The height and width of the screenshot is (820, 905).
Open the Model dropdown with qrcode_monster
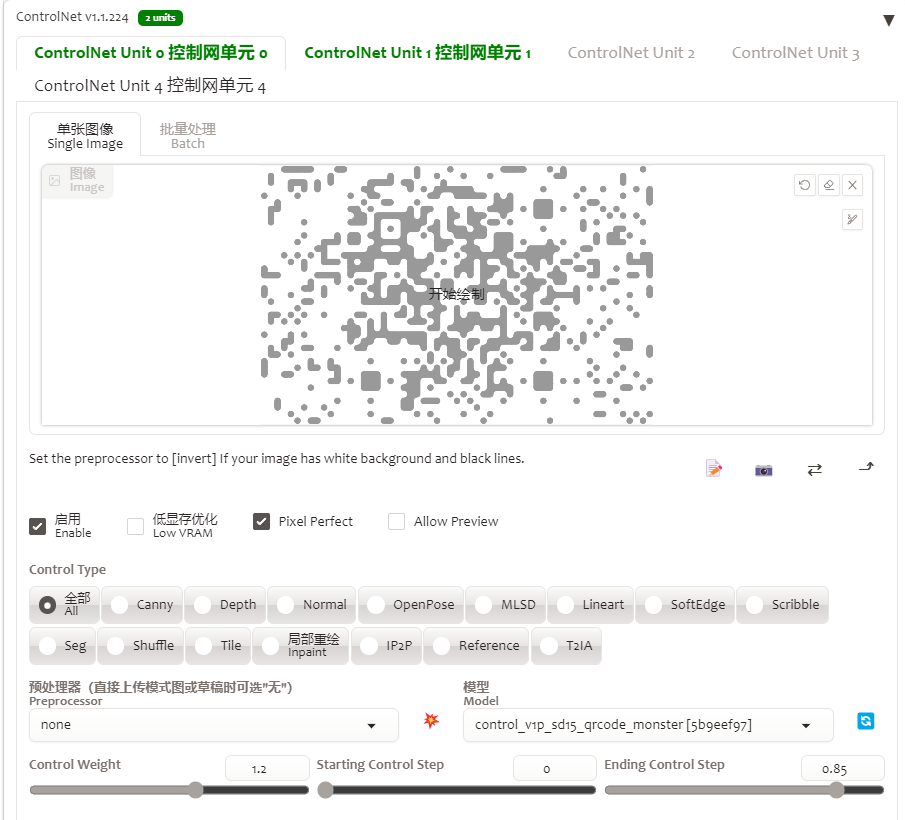pos(648,725)
